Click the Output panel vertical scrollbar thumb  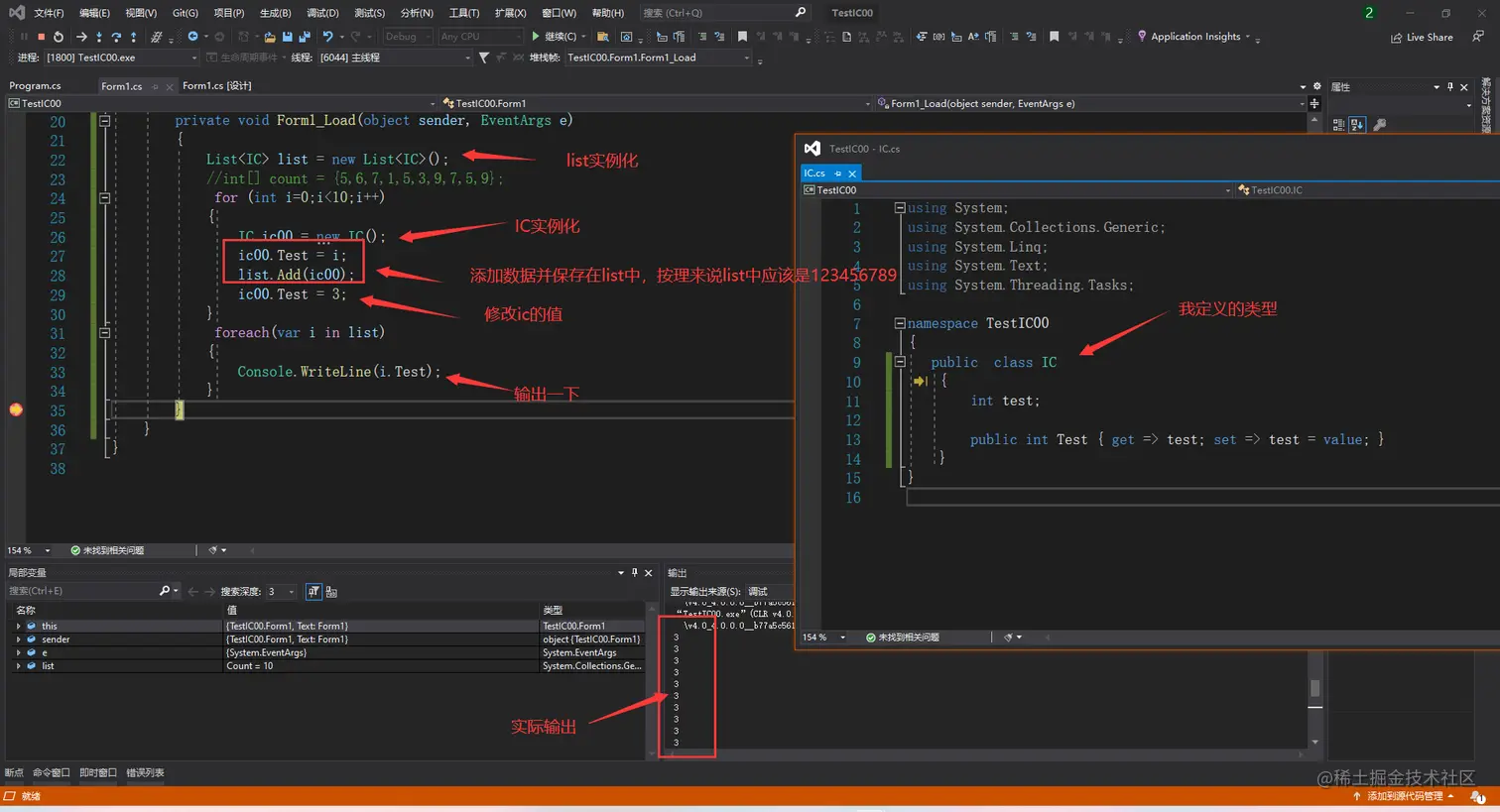pyautogui.click(x=1315, y=688)
